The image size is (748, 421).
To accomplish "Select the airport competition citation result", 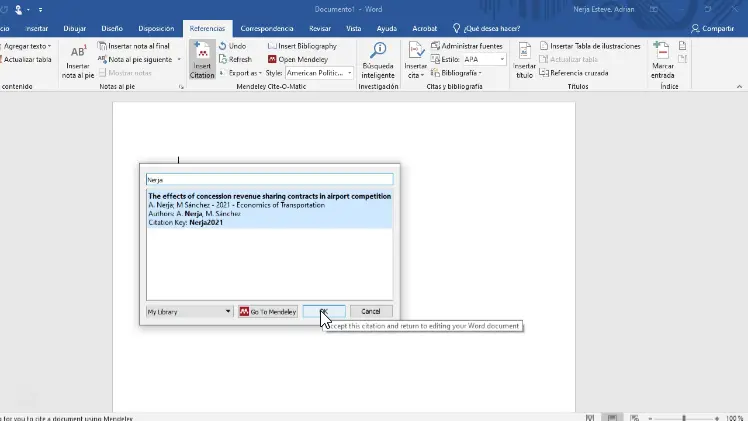I will [270, 209].
